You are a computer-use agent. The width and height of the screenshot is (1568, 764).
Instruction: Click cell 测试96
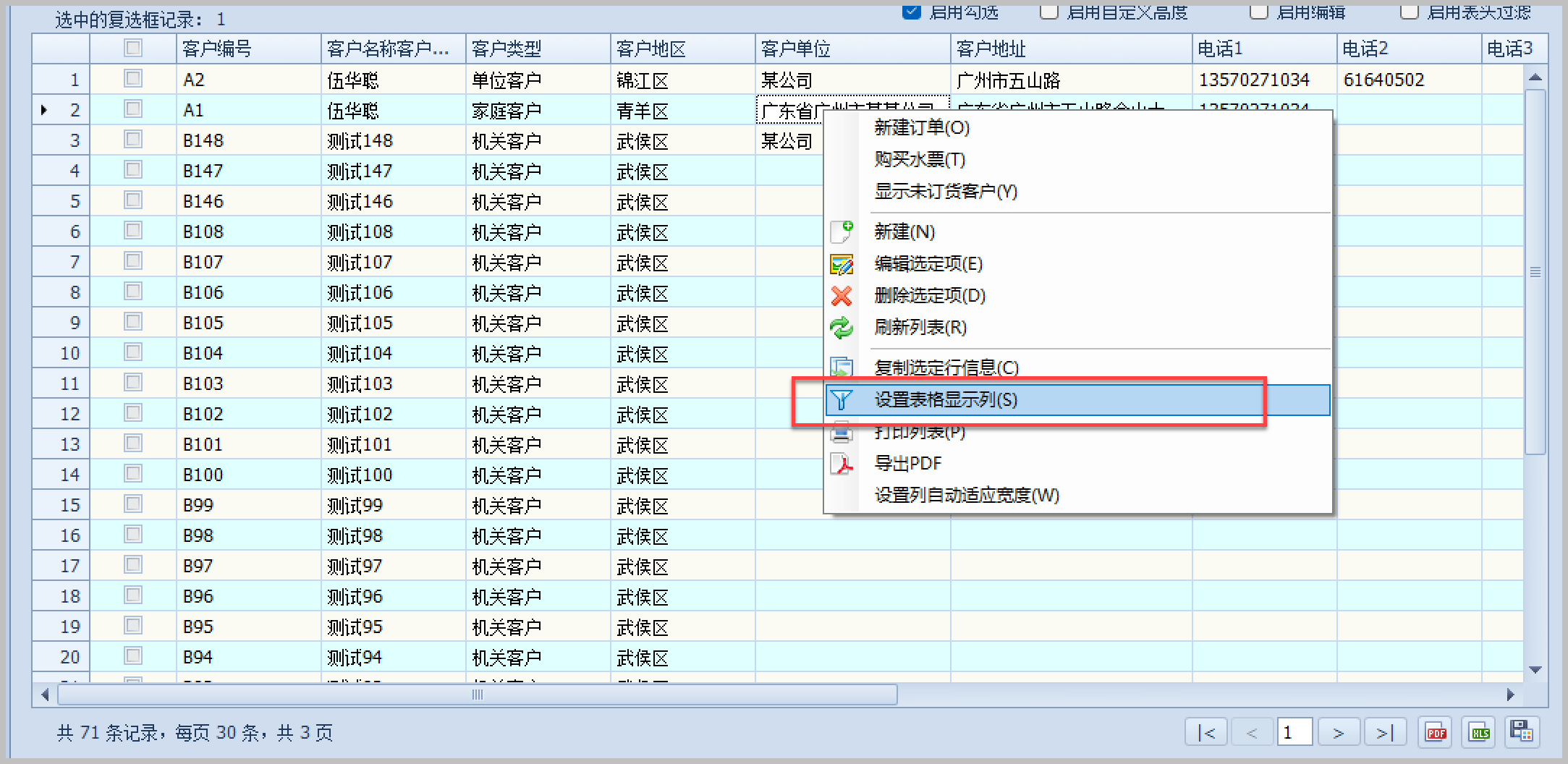click(393, 596)
